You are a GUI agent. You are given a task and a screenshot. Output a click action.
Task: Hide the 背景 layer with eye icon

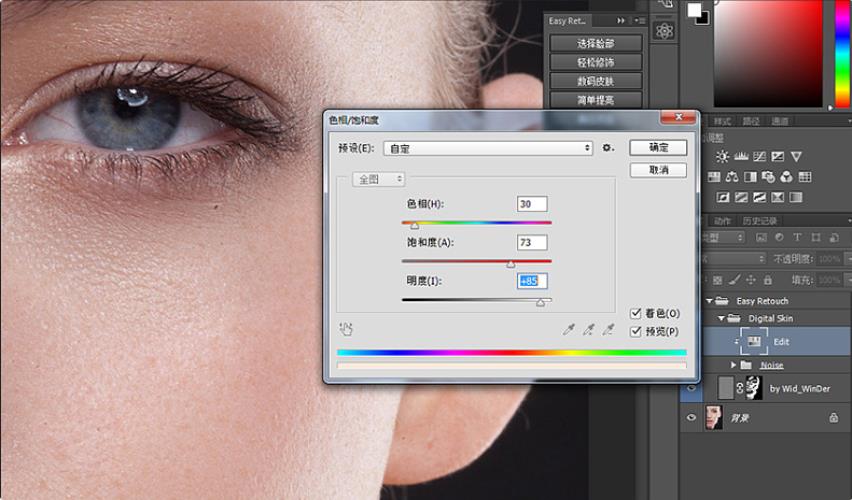[691, 418]
